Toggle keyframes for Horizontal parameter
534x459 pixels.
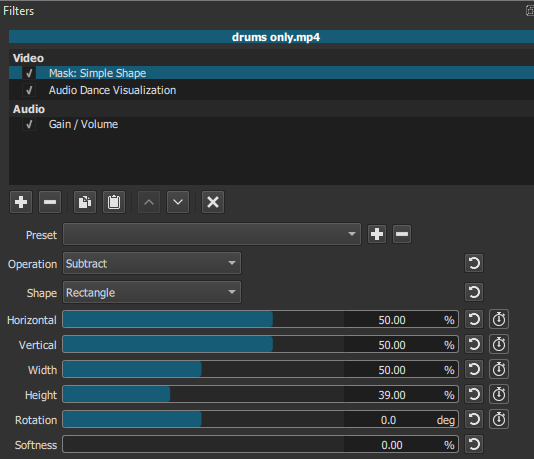click(x=499, y=319)
